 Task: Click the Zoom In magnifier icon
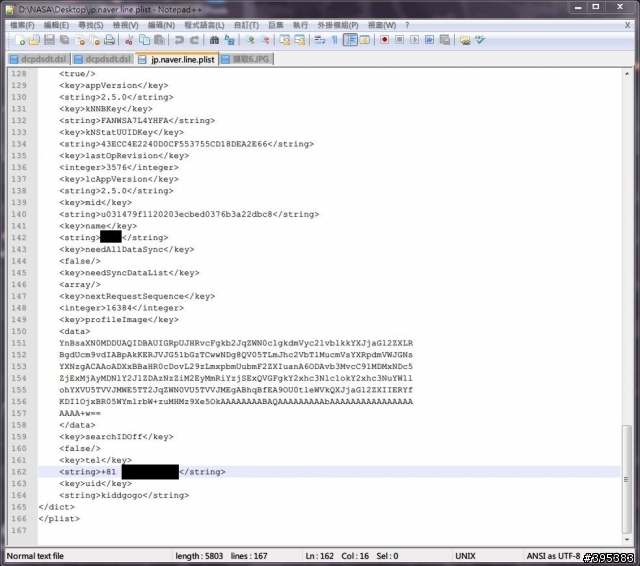pos(249,40)
